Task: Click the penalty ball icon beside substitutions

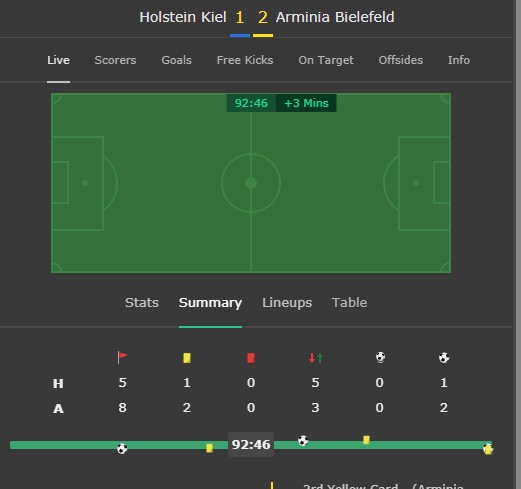Action: pos(380,357)
